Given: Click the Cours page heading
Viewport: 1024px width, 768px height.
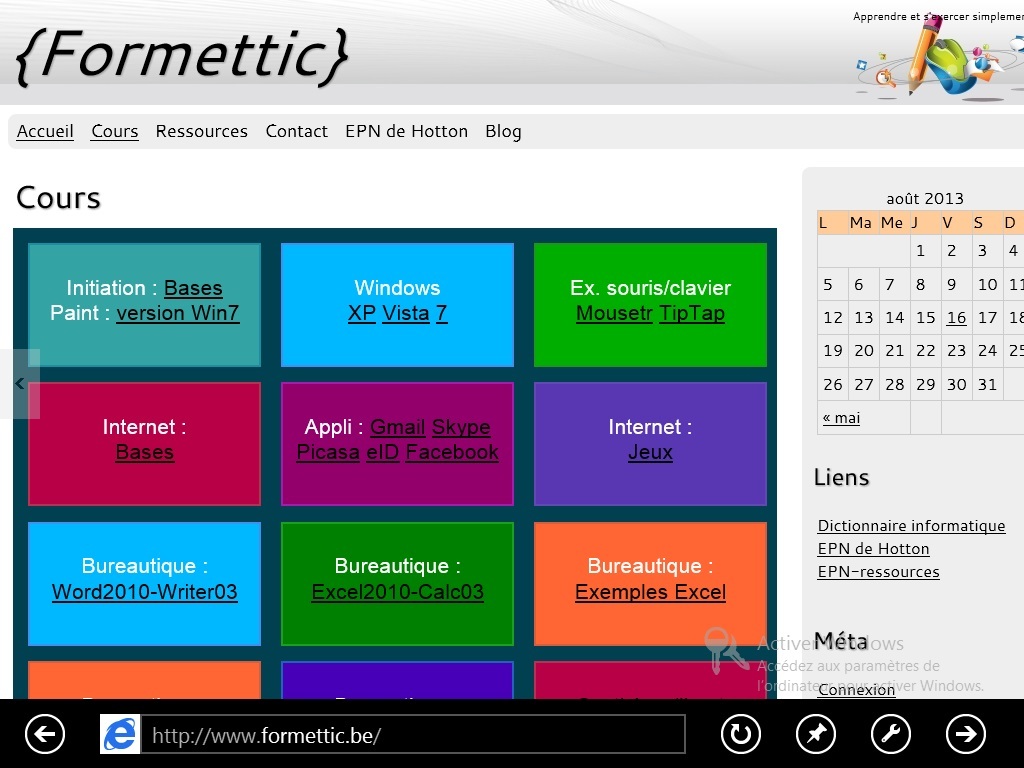Looking at the screenshot, I should pos(58,198).
